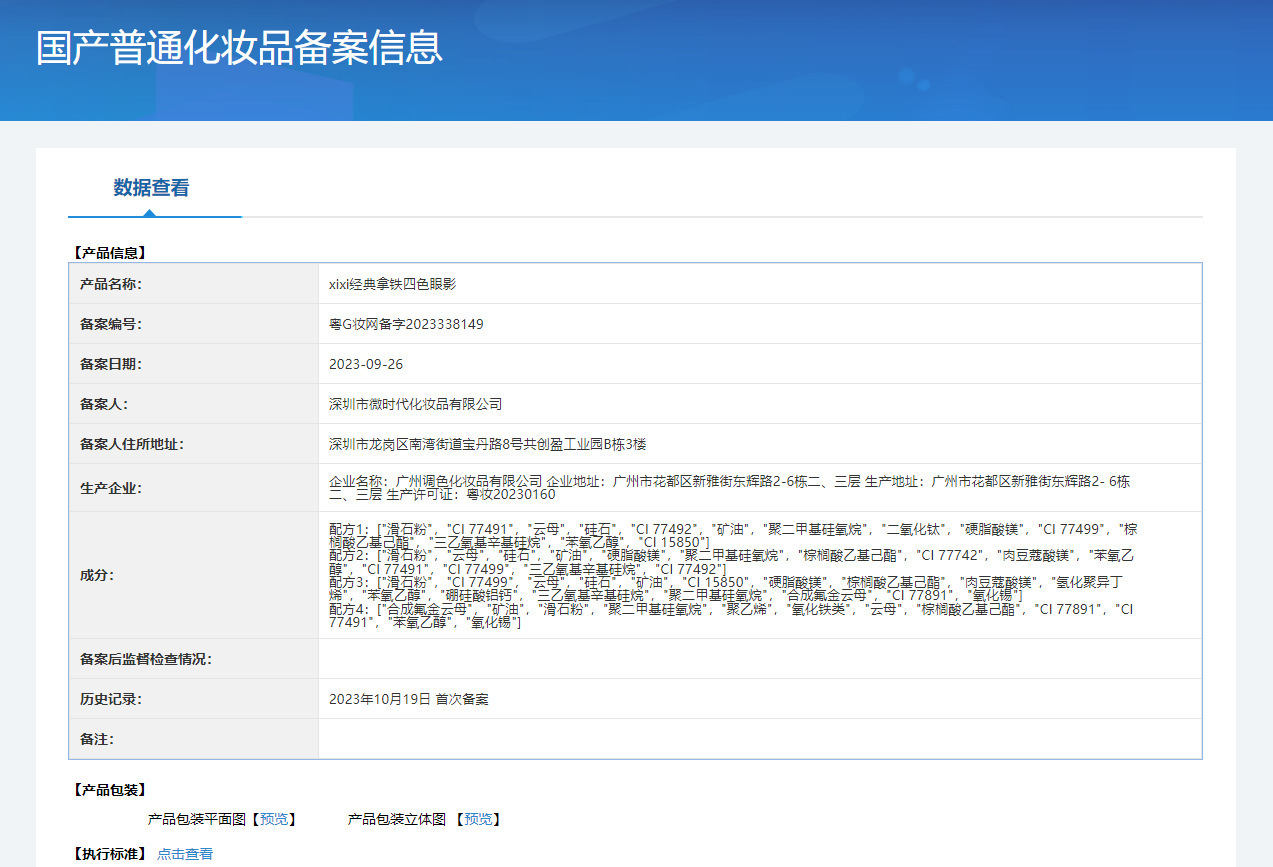
Task: Click the 成分 row label
Action: pos(97,575)
